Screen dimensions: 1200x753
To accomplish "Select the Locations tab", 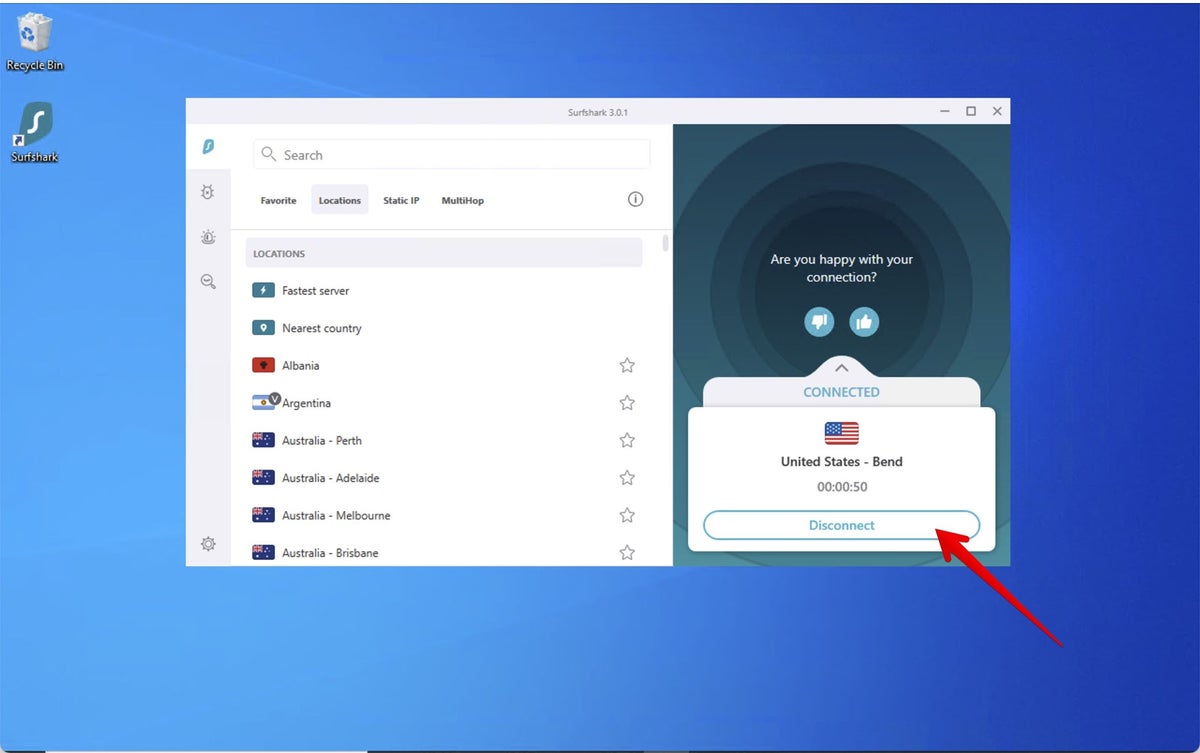I will [340, 200].
